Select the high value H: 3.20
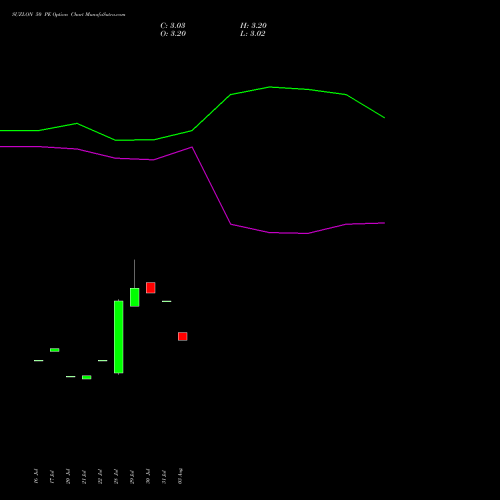 [x=253, y=26]
